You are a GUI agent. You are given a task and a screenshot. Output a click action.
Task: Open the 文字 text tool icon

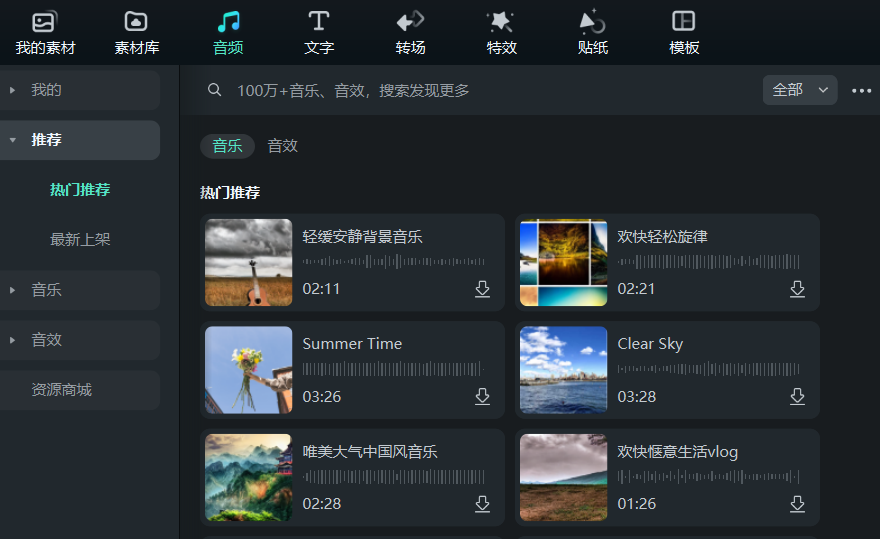319,21
